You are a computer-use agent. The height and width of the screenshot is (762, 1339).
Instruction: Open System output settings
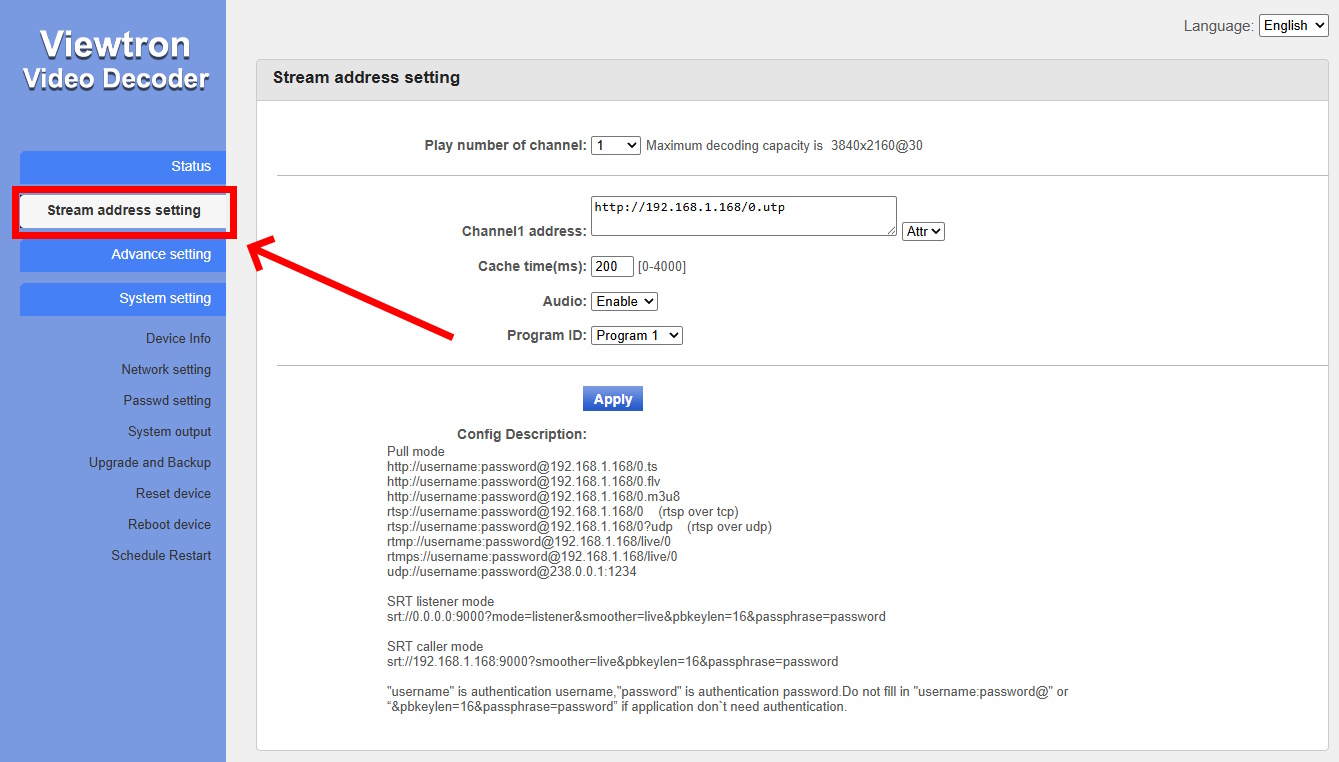(x=169, y=431)
